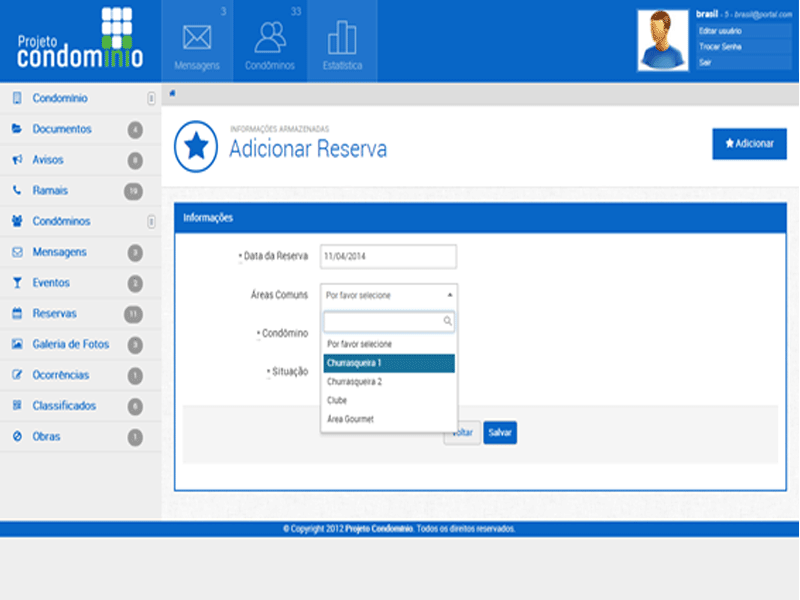Collapse the Áreas Comuns dropdown
The width and height of the screenshot is (800, 600).
pyautogui.click(x=449, y=295)
